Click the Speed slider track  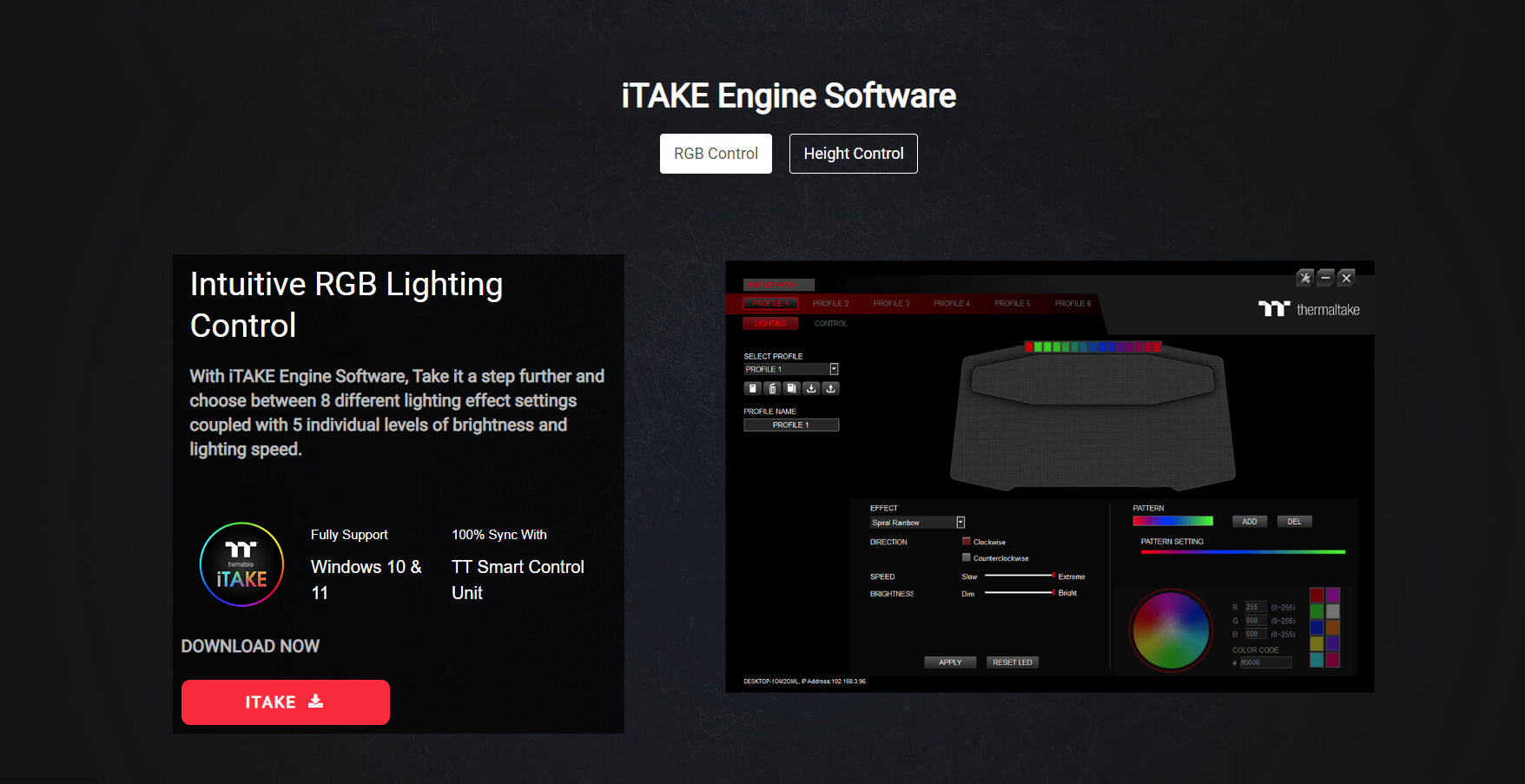pos(1020,576)
